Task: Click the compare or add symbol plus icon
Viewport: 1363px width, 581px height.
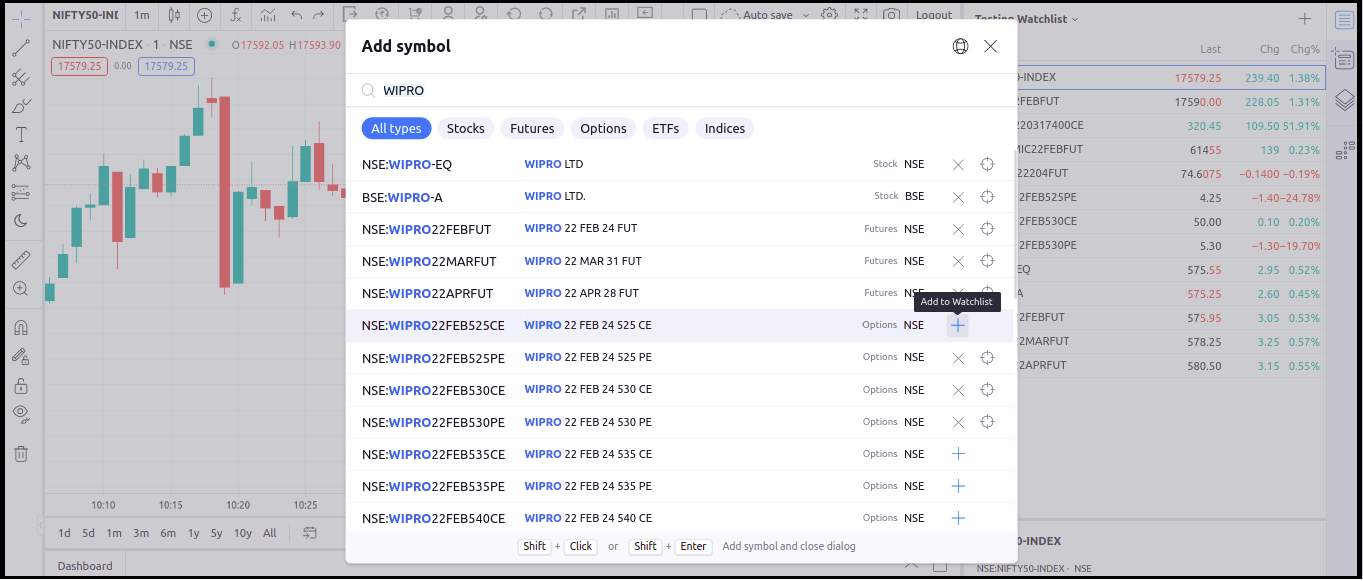Action: pyautogui.click(x=205, y=15)
